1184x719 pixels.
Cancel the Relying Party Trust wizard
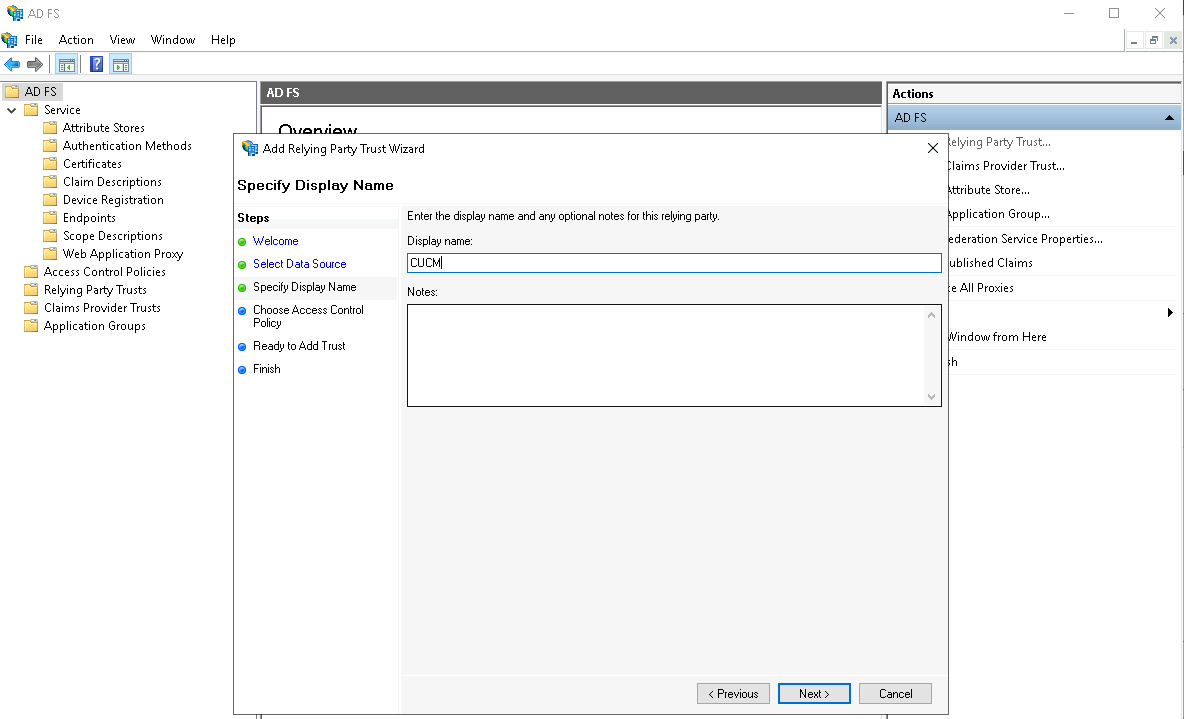pyautogui.click(x=895, y=694)
